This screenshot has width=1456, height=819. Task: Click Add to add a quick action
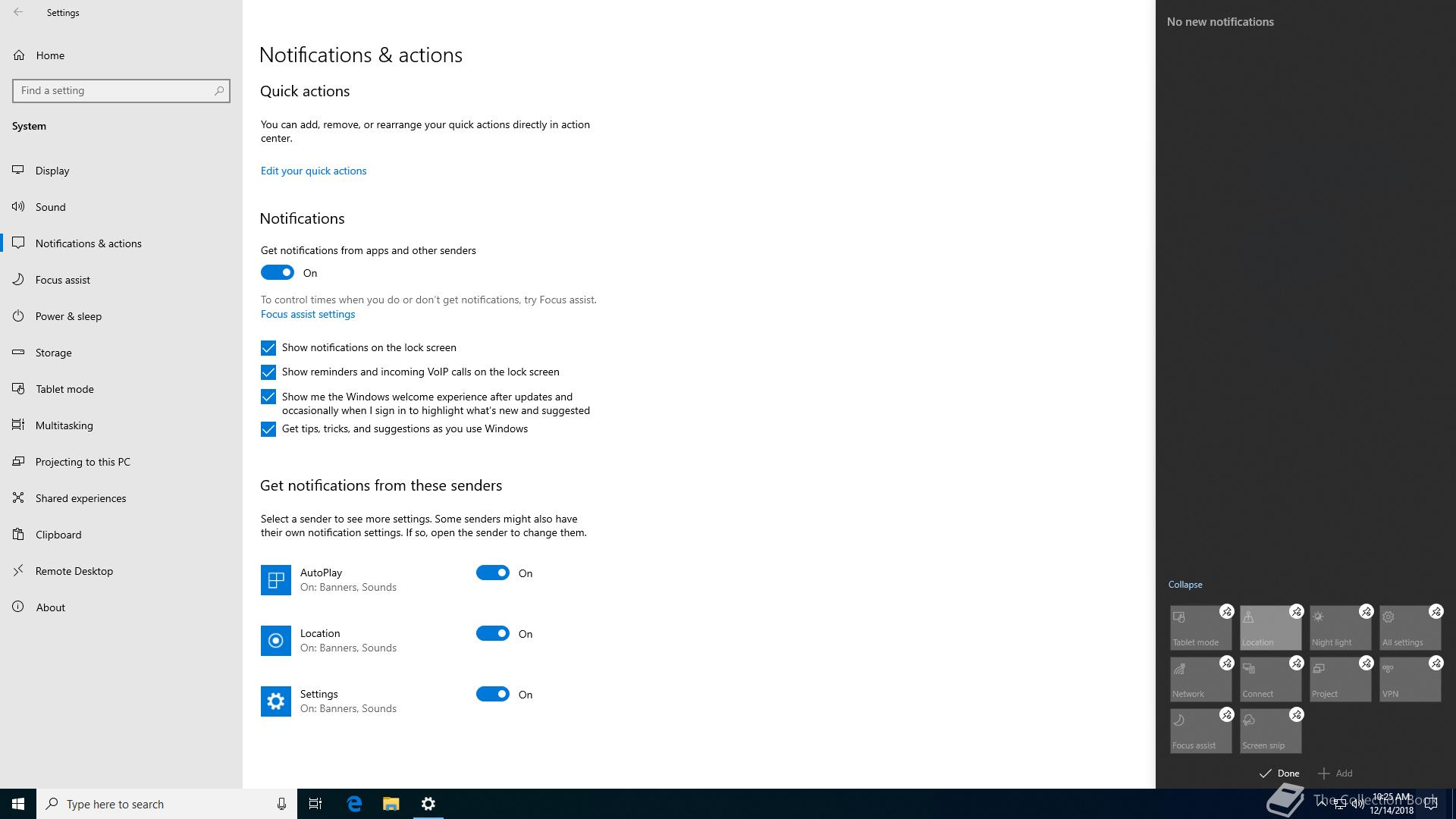(x=1335, y=773)
